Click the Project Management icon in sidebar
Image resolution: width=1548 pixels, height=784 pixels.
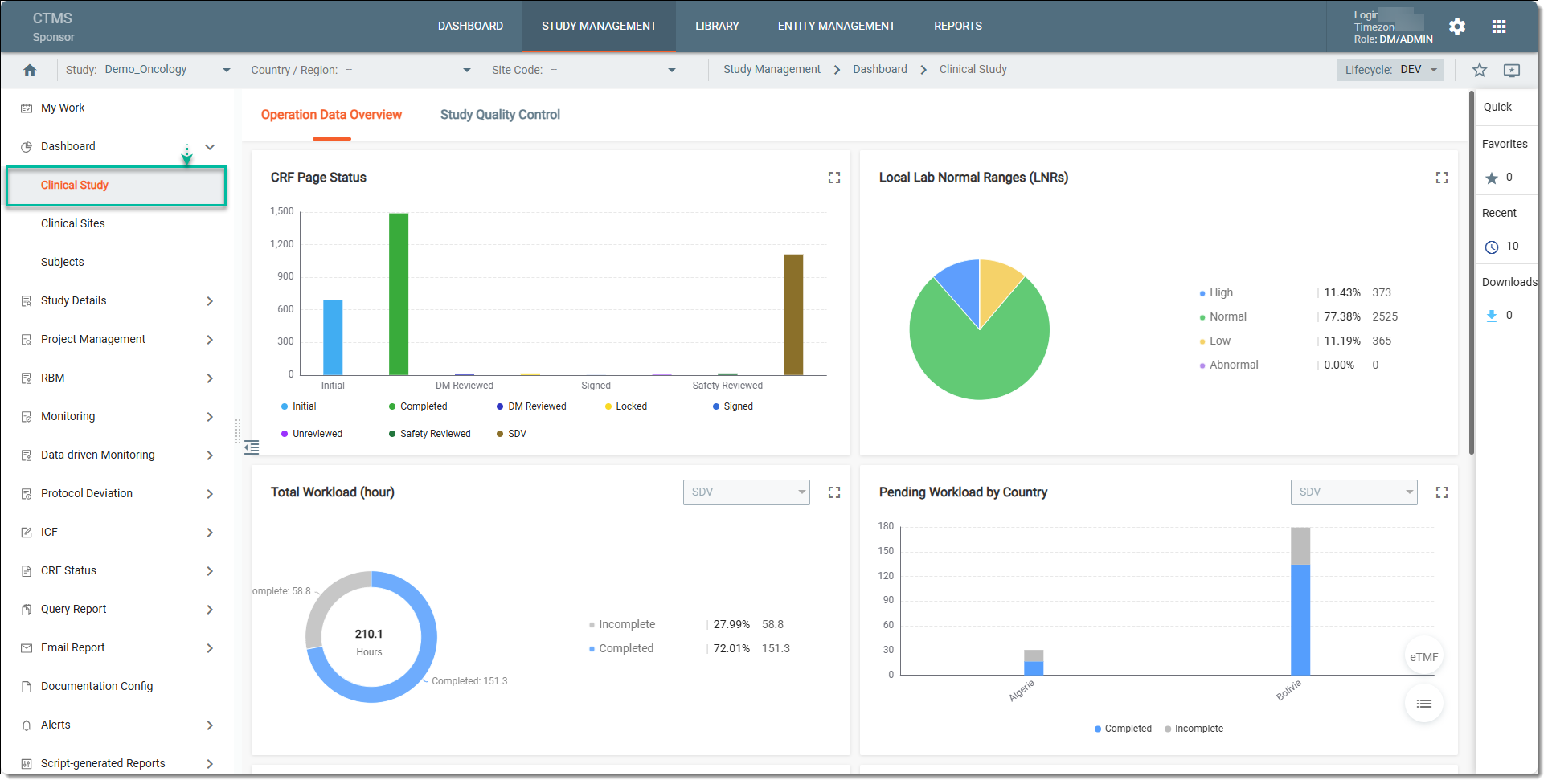(27, 340)
